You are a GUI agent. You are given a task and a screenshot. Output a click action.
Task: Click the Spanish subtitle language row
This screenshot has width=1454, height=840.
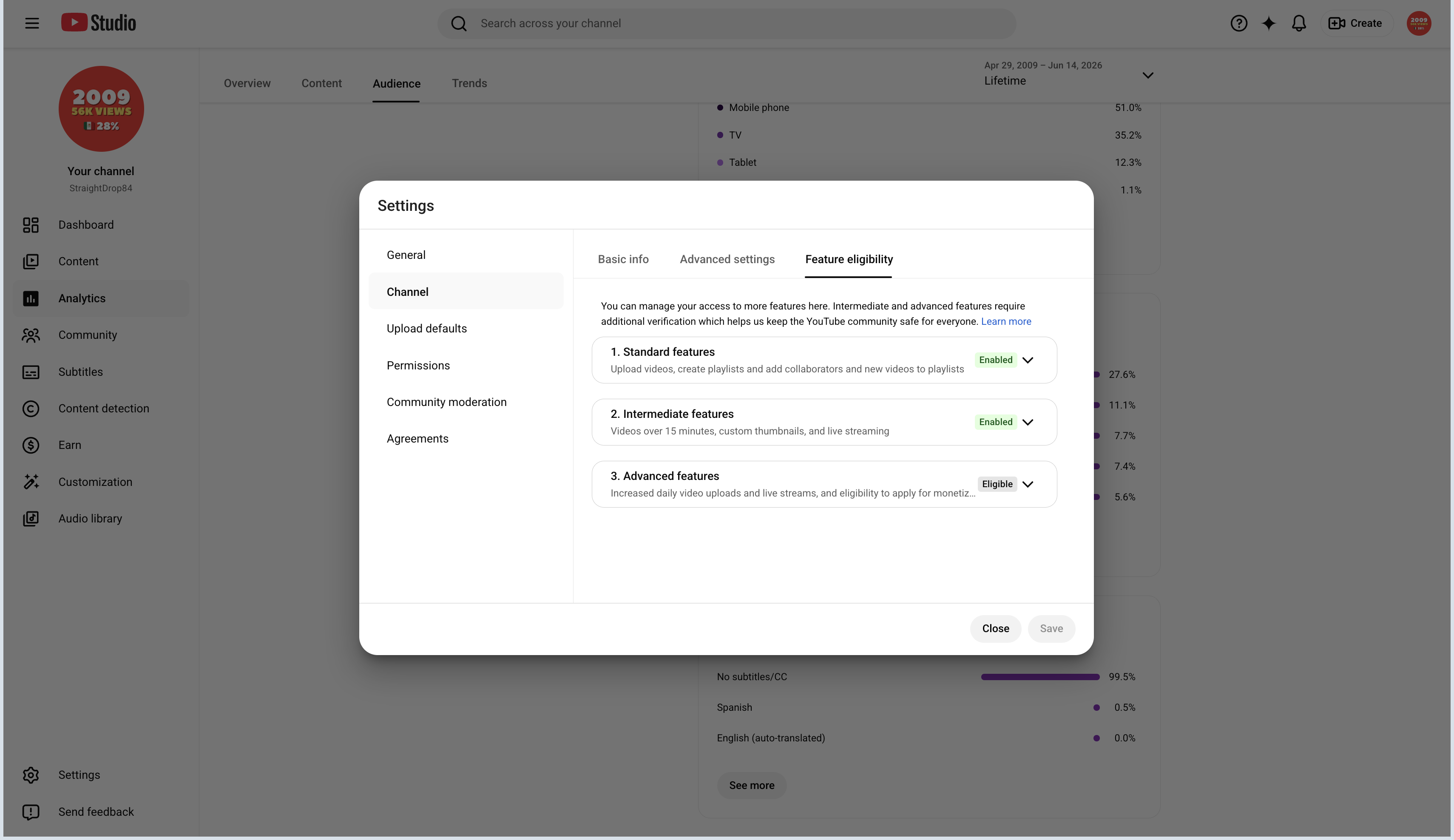coord(926,708)
